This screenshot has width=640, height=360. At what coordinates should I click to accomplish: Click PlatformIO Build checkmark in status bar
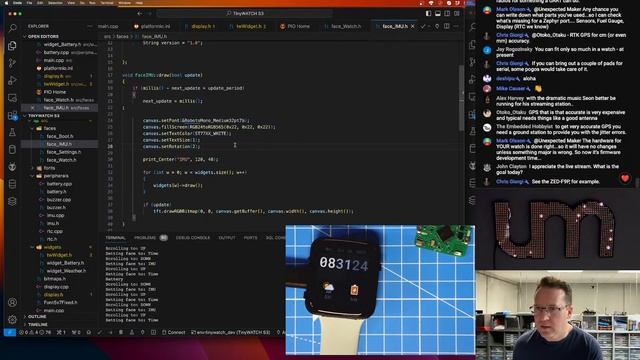[99, 332]
